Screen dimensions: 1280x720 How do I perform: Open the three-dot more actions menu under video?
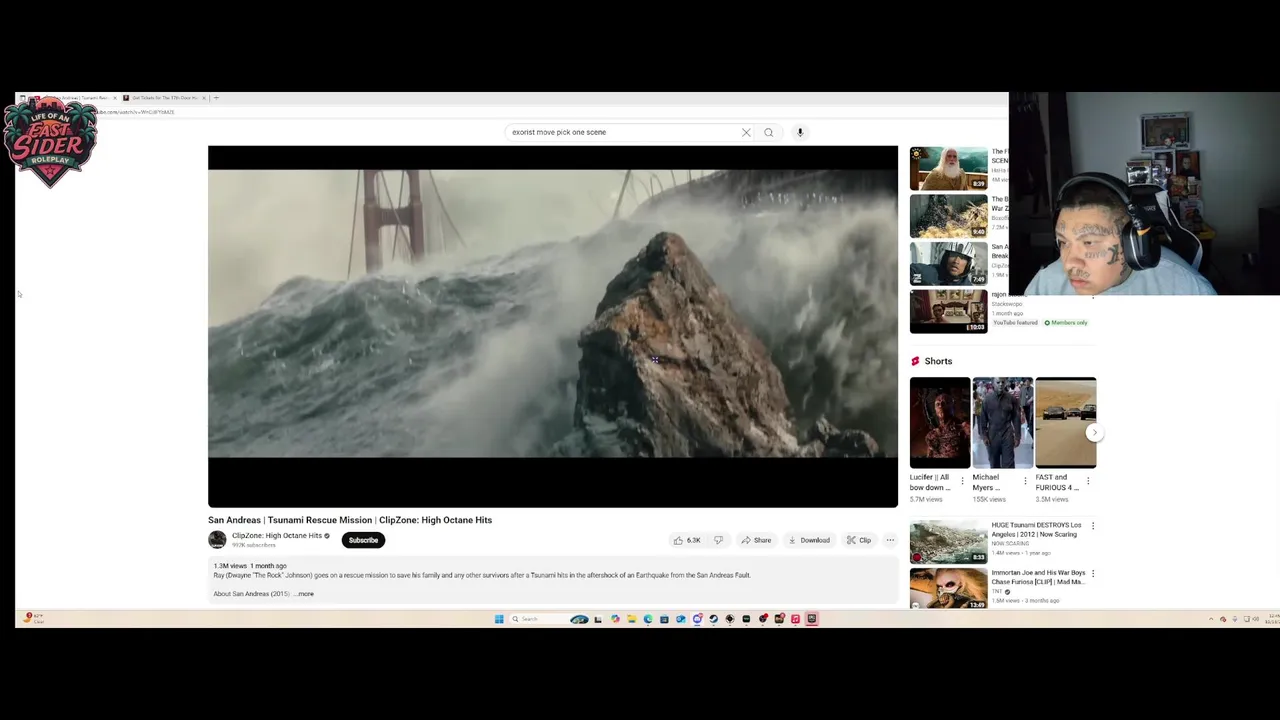[x=890, y=540]
